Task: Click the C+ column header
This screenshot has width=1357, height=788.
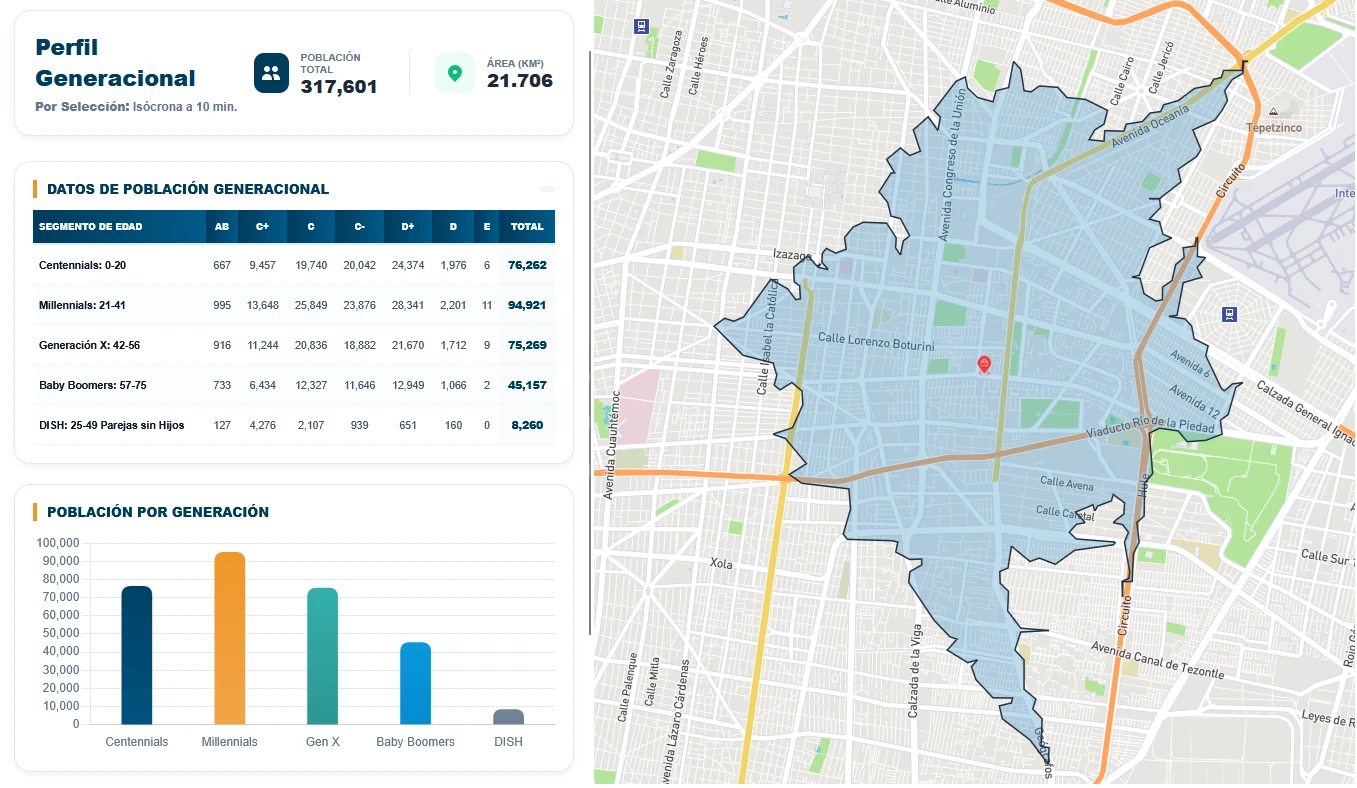Action: pyautogui.click(x=262, y=227)
